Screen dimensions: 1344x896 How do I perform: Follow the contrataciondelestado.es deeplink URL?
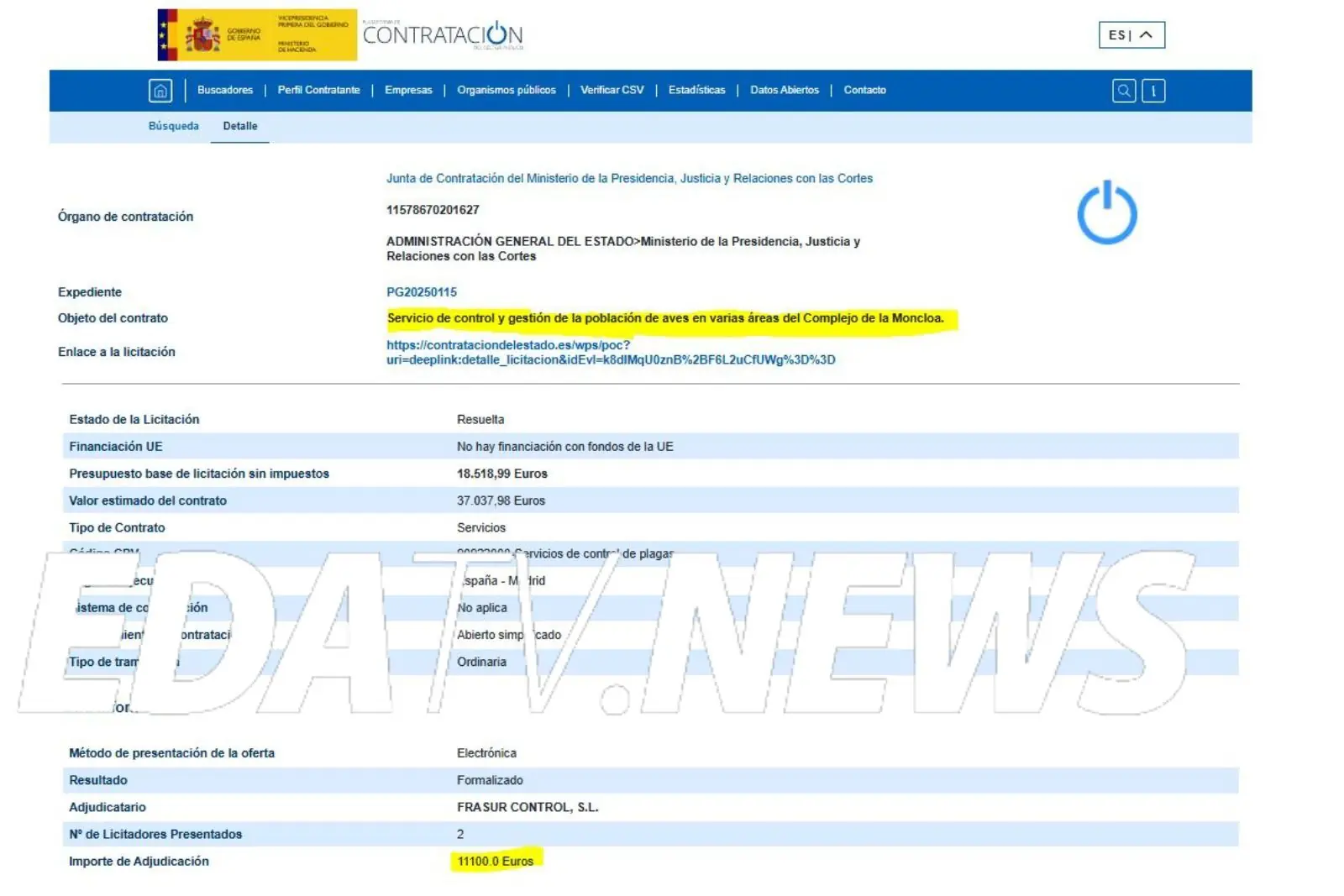[x=610, y=353]
